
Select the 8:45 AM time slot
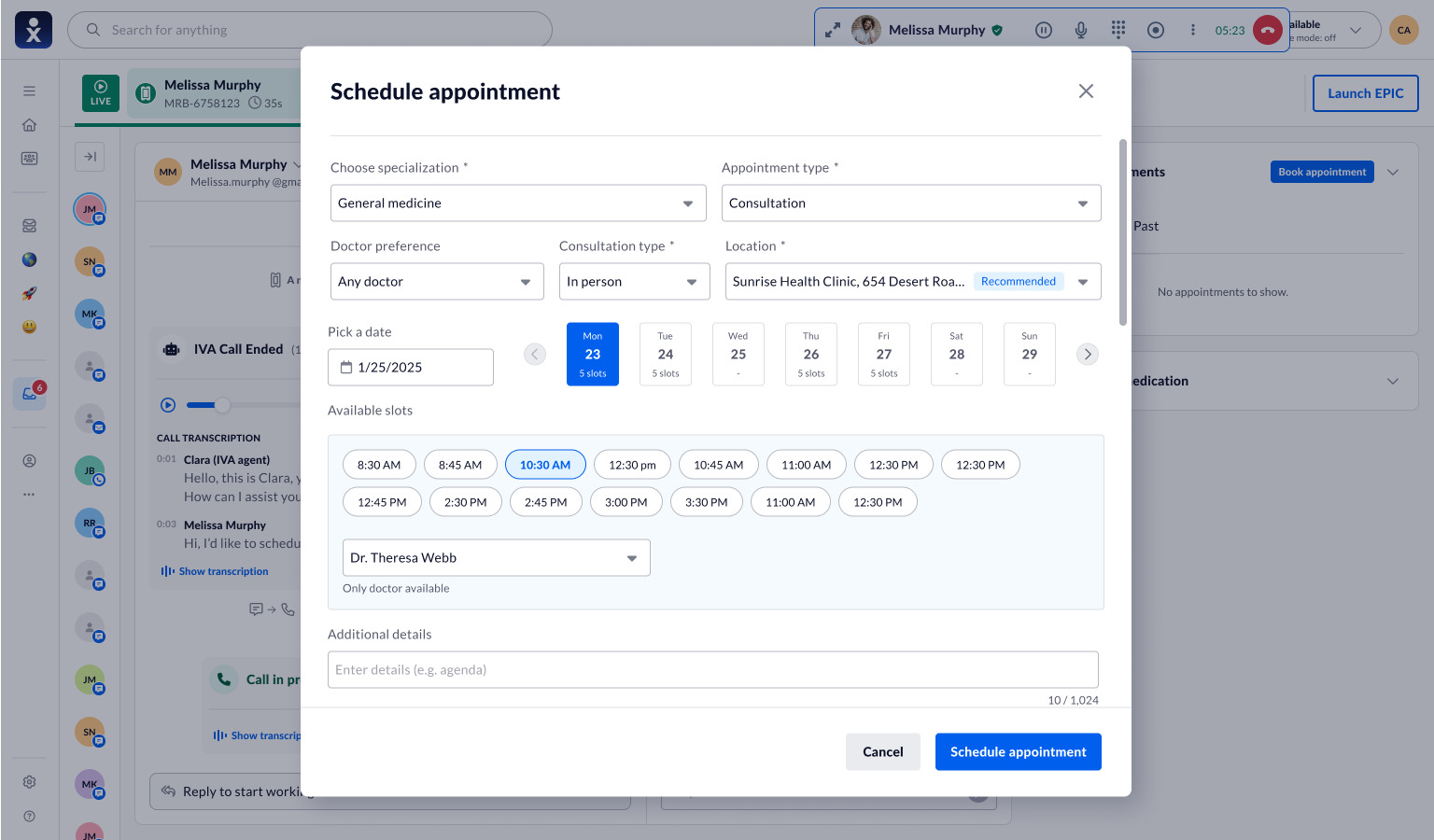pos(460,465)
